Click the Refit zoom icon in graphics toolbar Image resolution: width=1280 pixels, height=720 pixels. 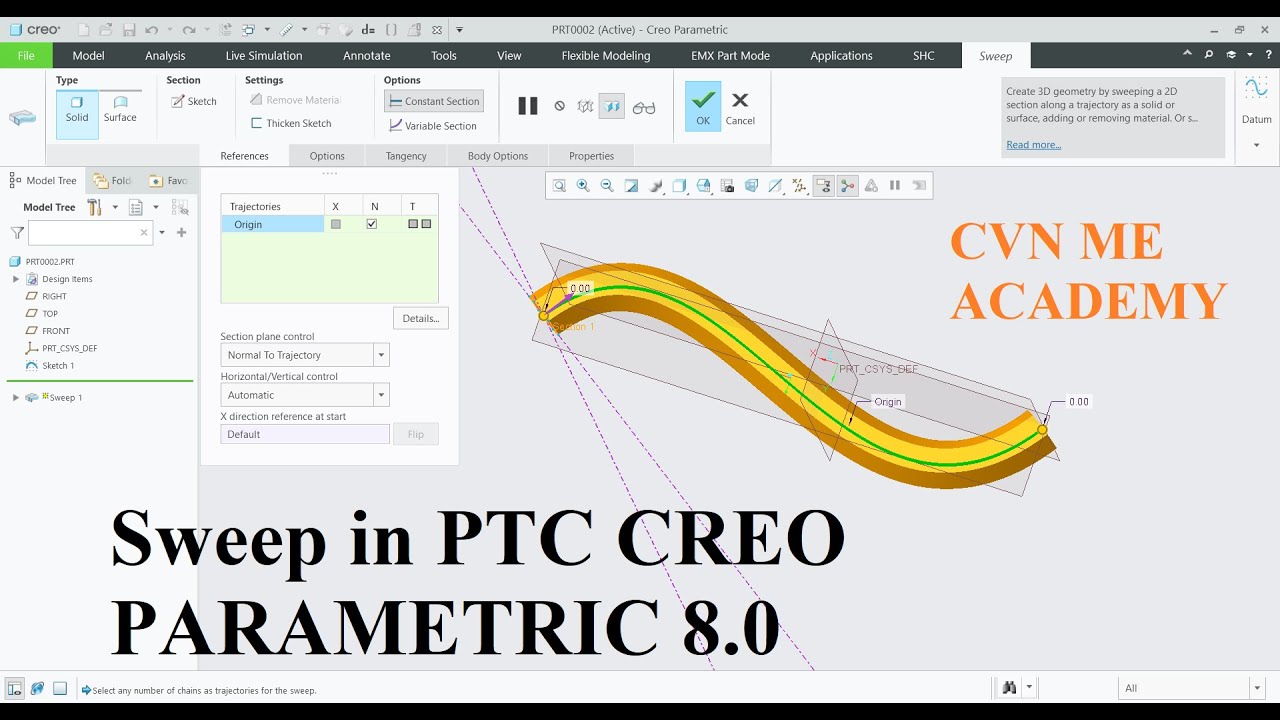click(x=559, y=185)
